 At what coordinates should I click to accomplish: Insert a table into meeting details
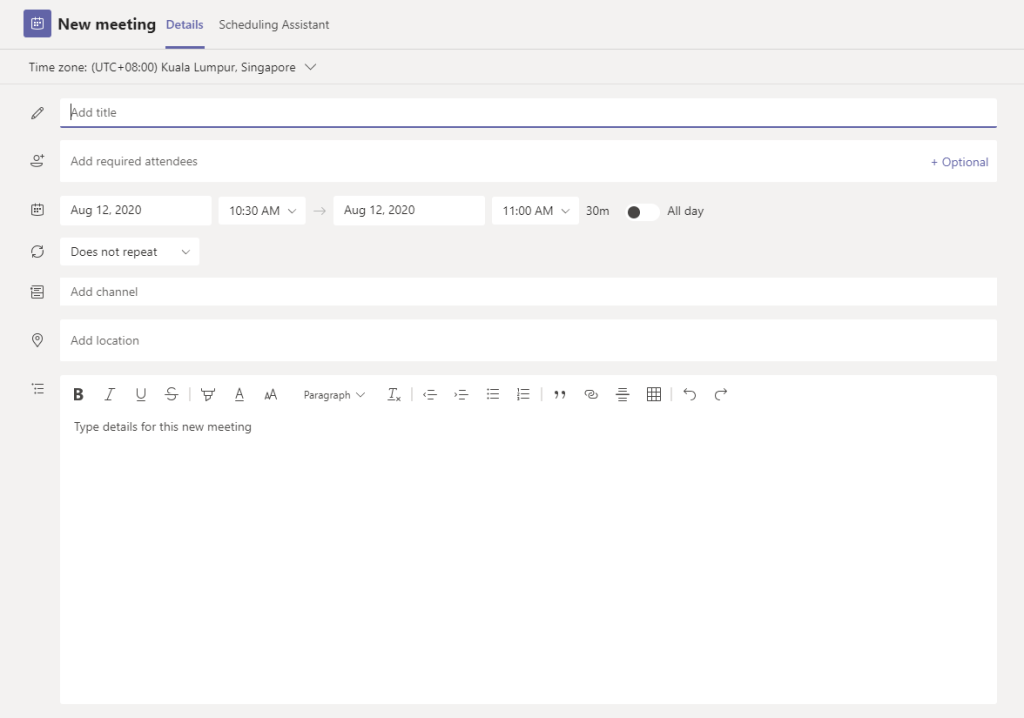(x=654, y=395)
